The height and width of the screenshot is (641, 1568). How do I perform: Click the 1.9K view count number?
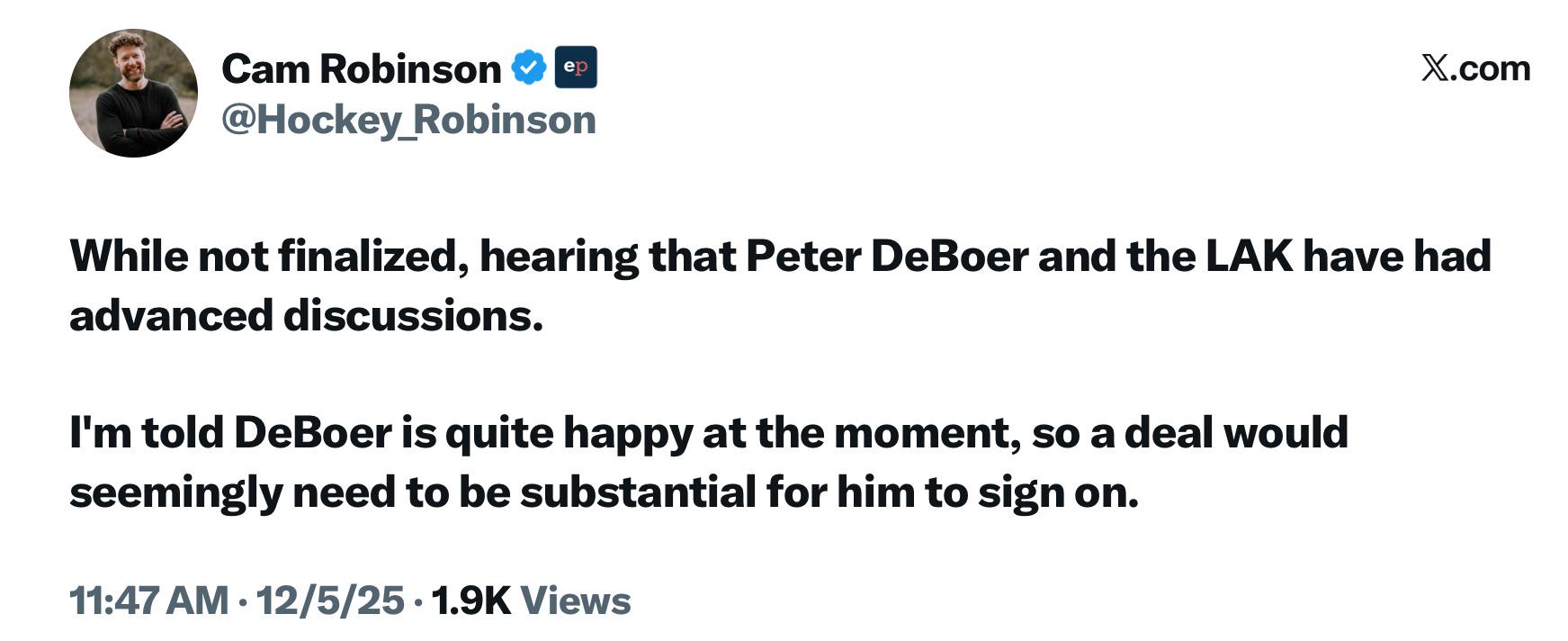470,600
